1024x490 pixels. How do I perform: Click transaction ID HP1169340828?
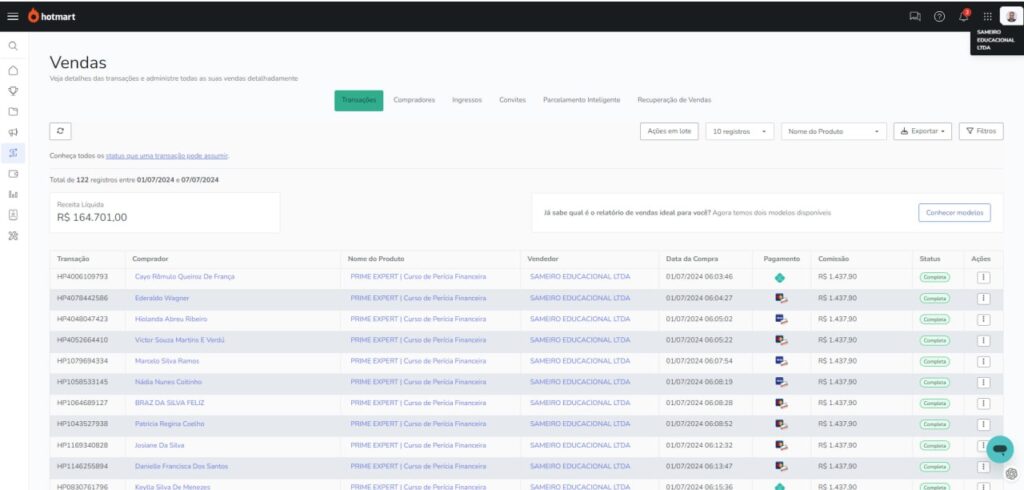coord(82,446)
